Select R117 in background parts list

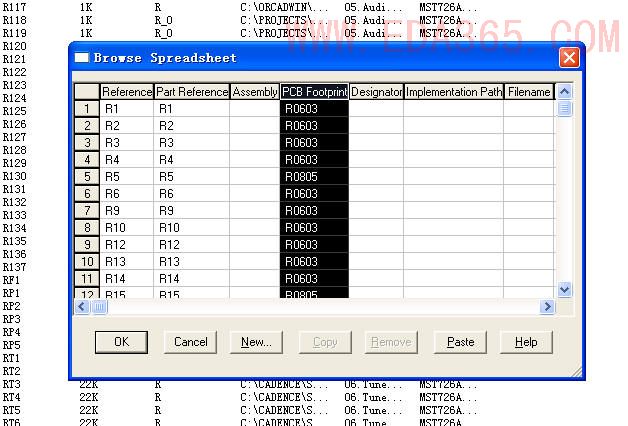click(14, 7)
